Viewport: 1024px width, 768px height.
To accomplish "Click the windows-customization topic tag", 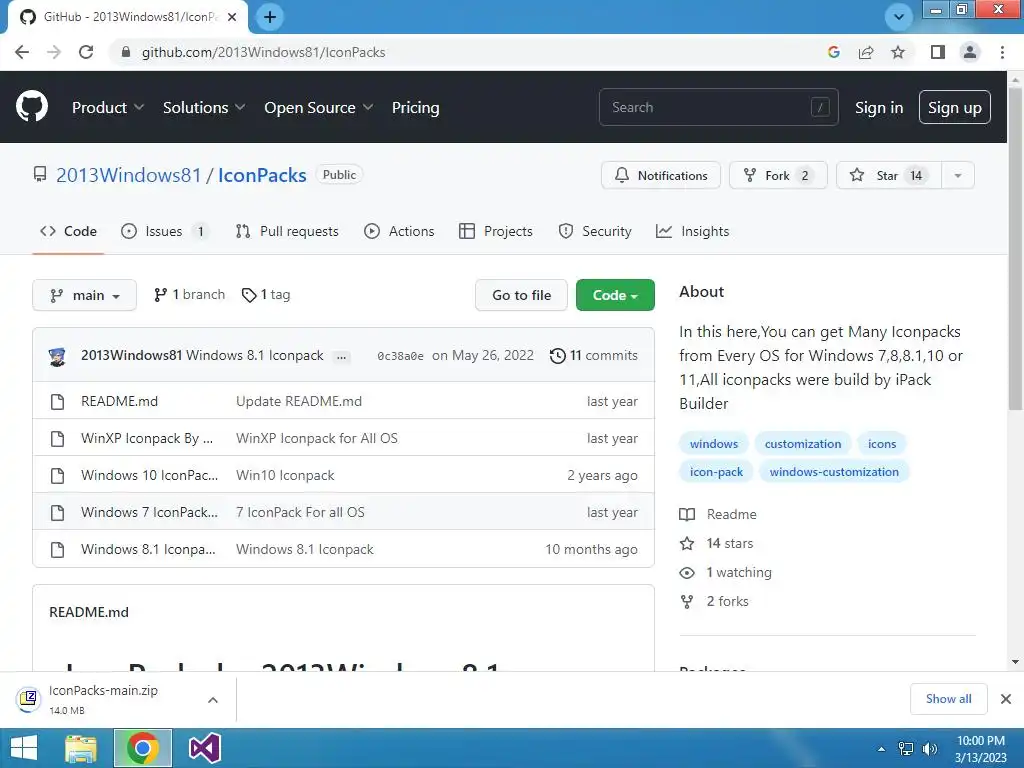I will pyautogui.click(x=834, y=472).
